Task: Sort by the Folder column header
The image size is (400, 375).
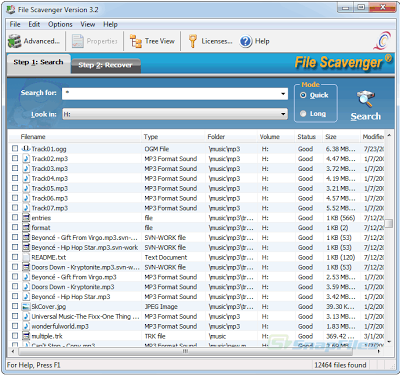Action: [231, 137]
